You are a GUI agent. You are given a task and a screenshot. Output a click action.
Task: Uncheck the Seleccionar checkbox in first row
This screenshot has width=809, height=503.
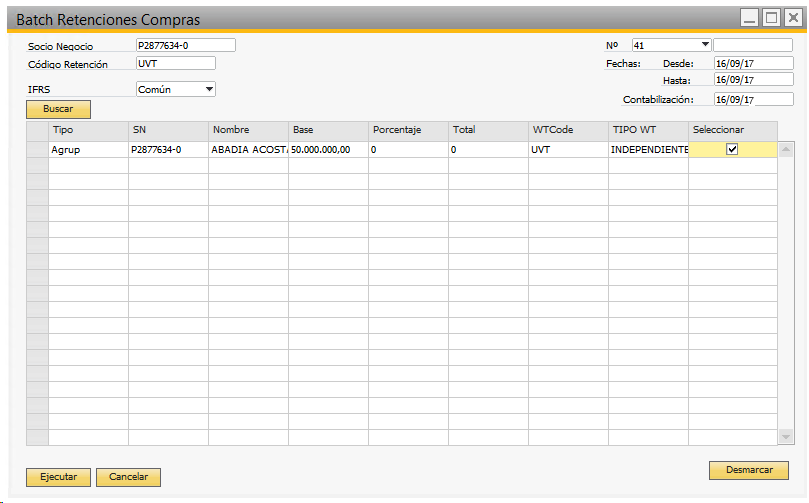coord(732,150)
